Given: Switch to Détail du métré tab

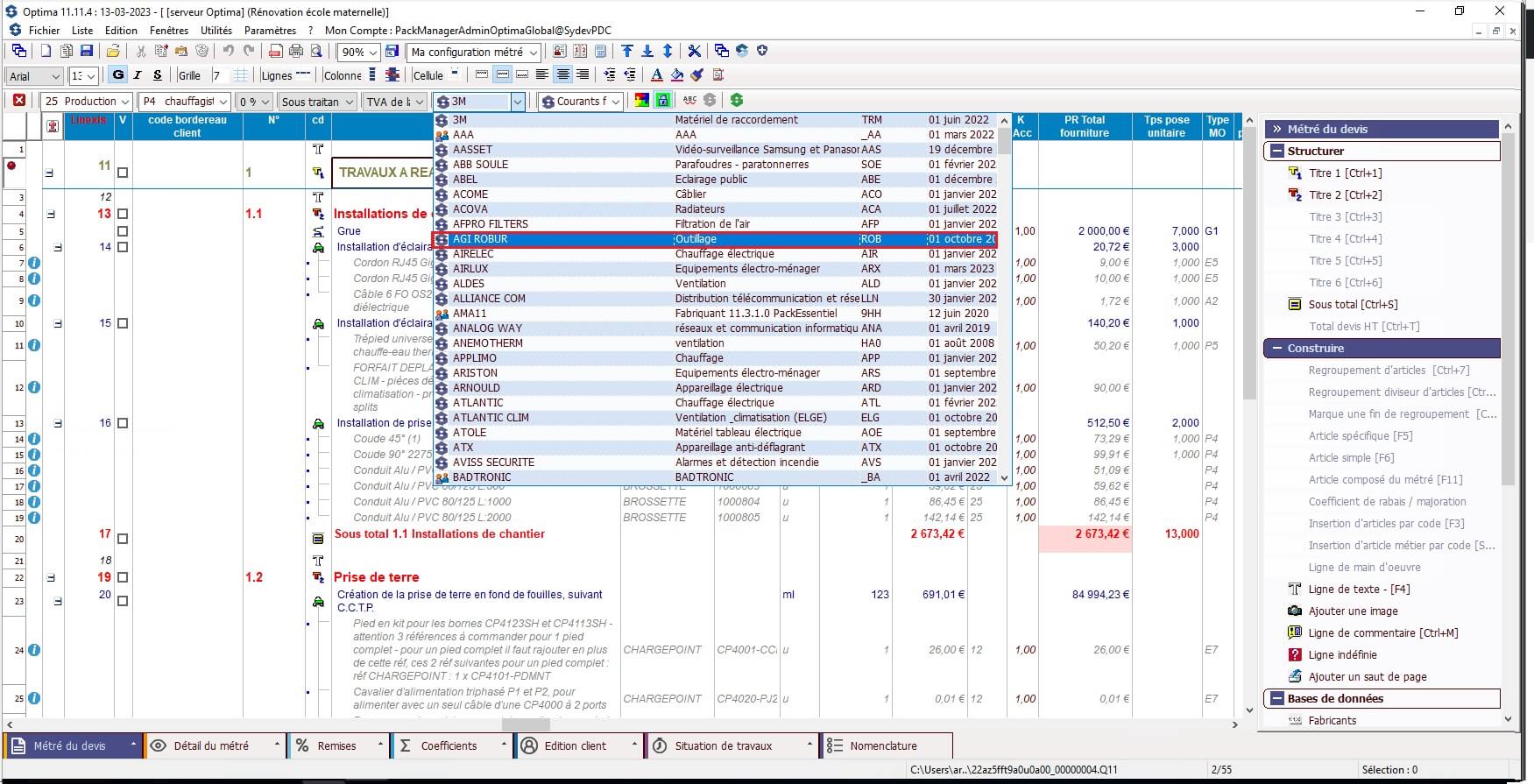Looking at the screenshot, I should tap(215, 745).
